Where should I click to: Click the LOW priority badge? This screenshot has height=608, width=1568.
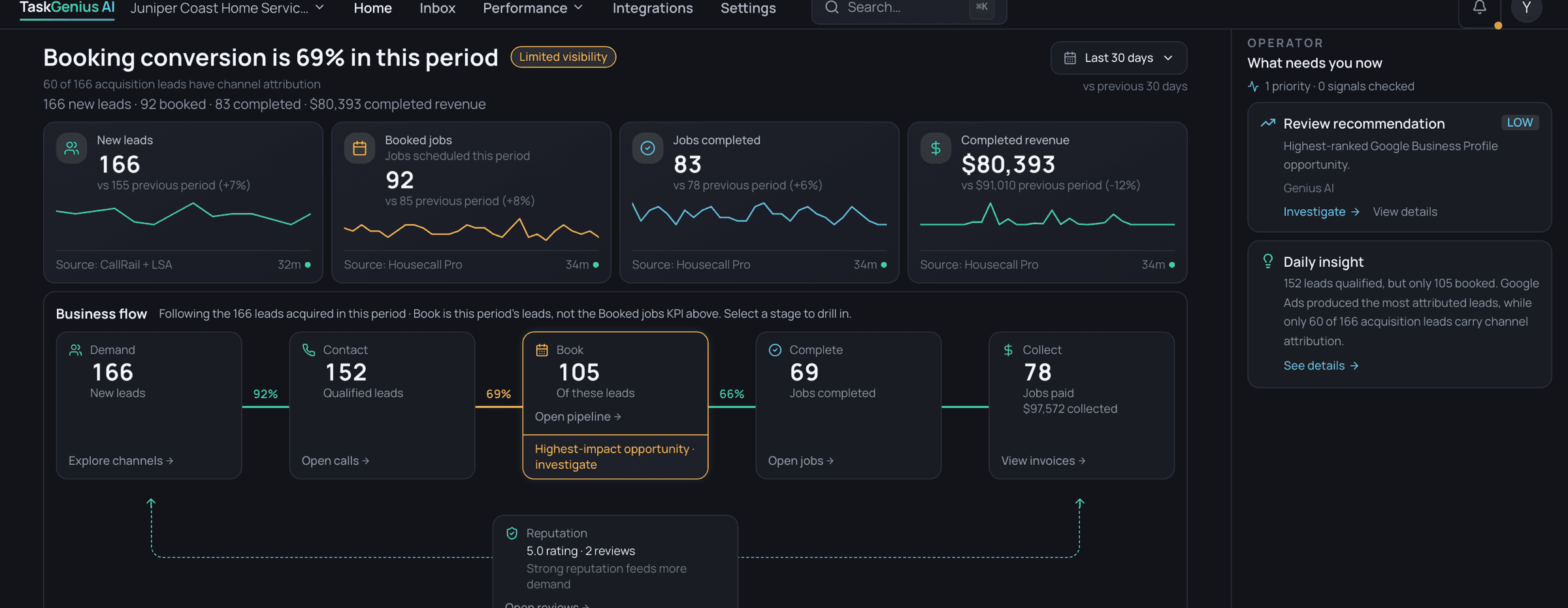[x=1520, y=122]
